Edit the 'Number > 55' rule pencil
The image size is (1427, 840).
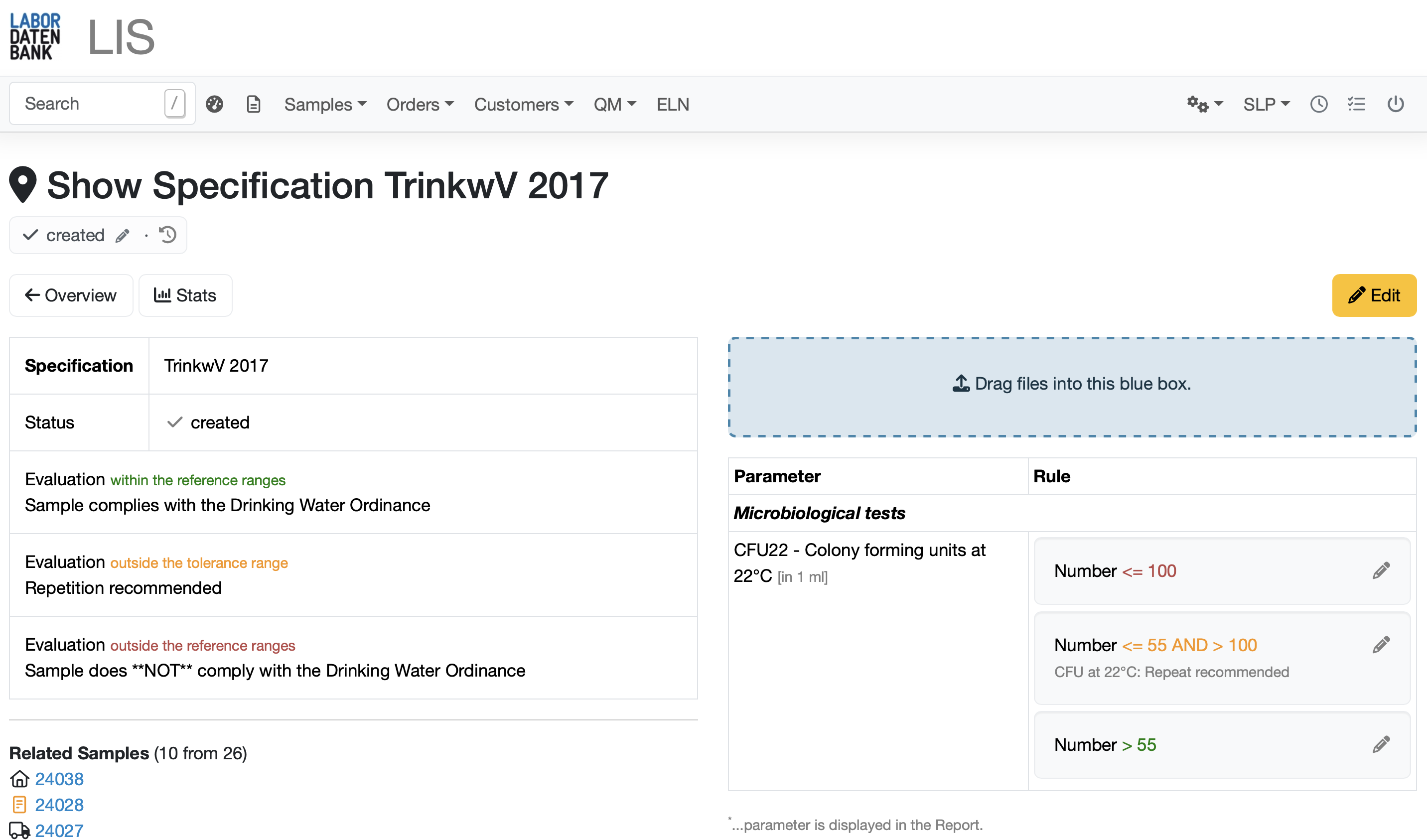click(1381, 744)
